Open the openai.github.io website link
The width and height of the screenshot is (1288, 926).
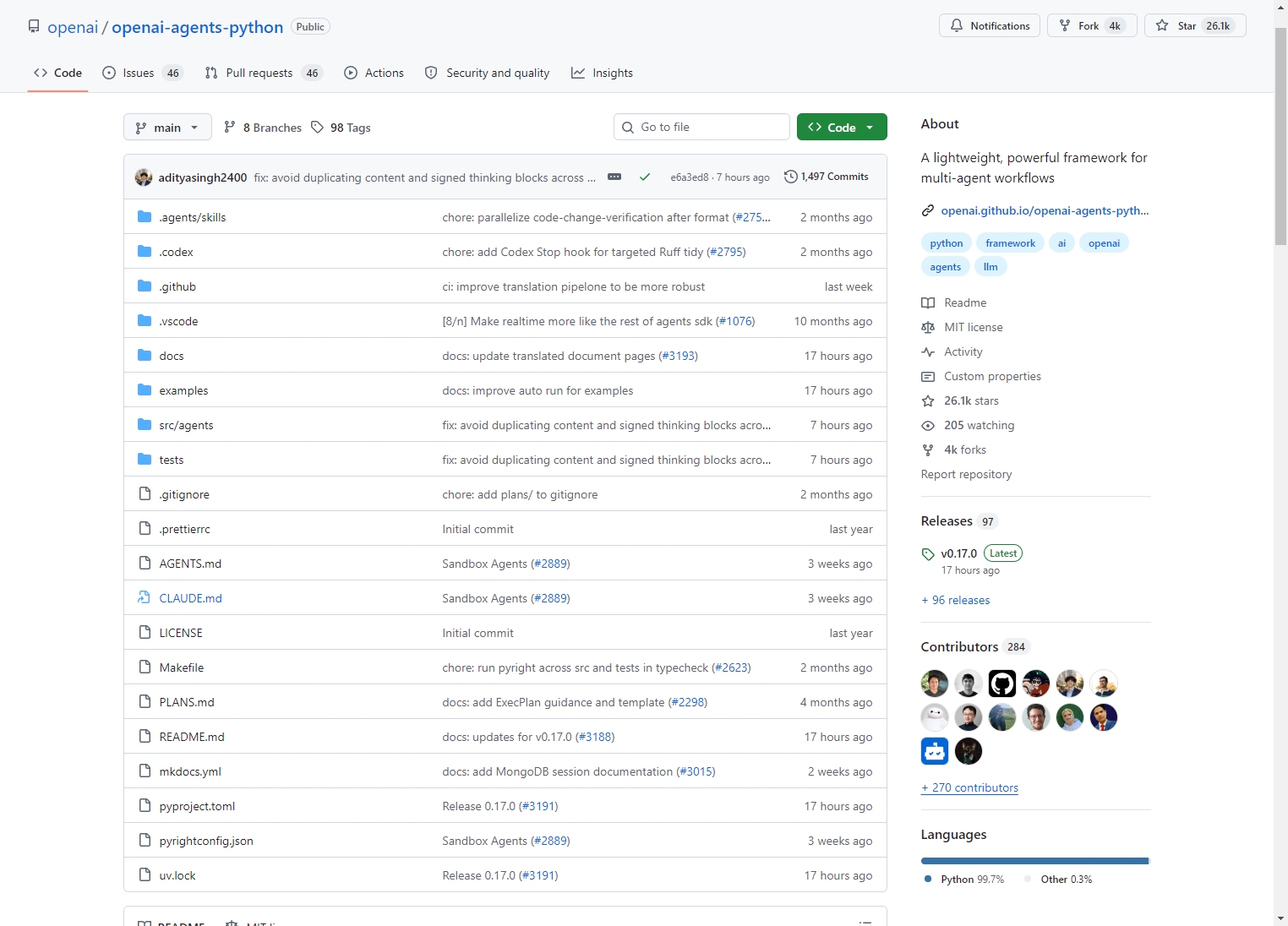point(1045,210)
